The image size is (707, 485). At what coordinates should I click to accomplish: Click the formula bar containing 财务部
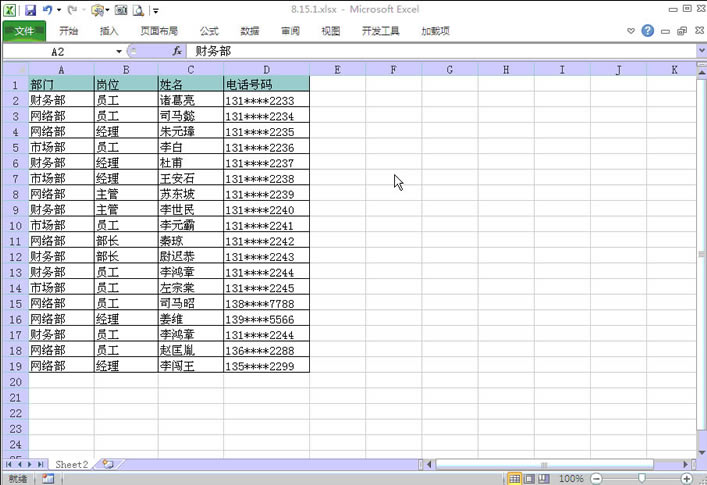click(442, 51)
